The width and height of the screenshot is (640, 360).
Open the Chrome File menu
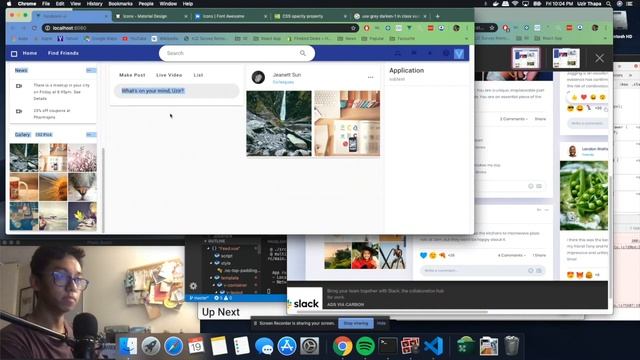46,4
